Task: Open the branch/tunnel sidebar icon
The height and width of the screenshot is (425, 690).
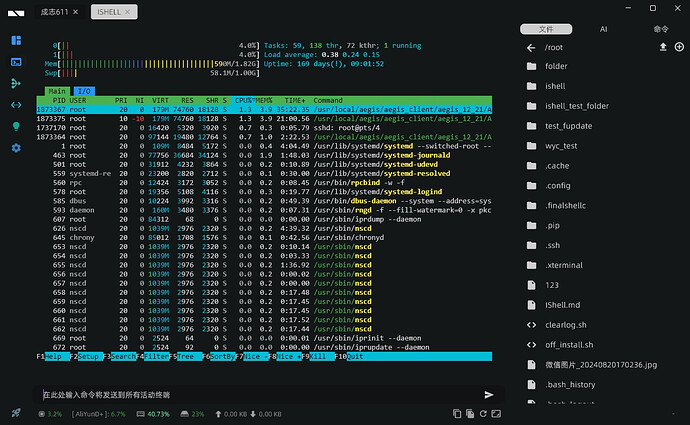Action: click(x=16, y=83)
